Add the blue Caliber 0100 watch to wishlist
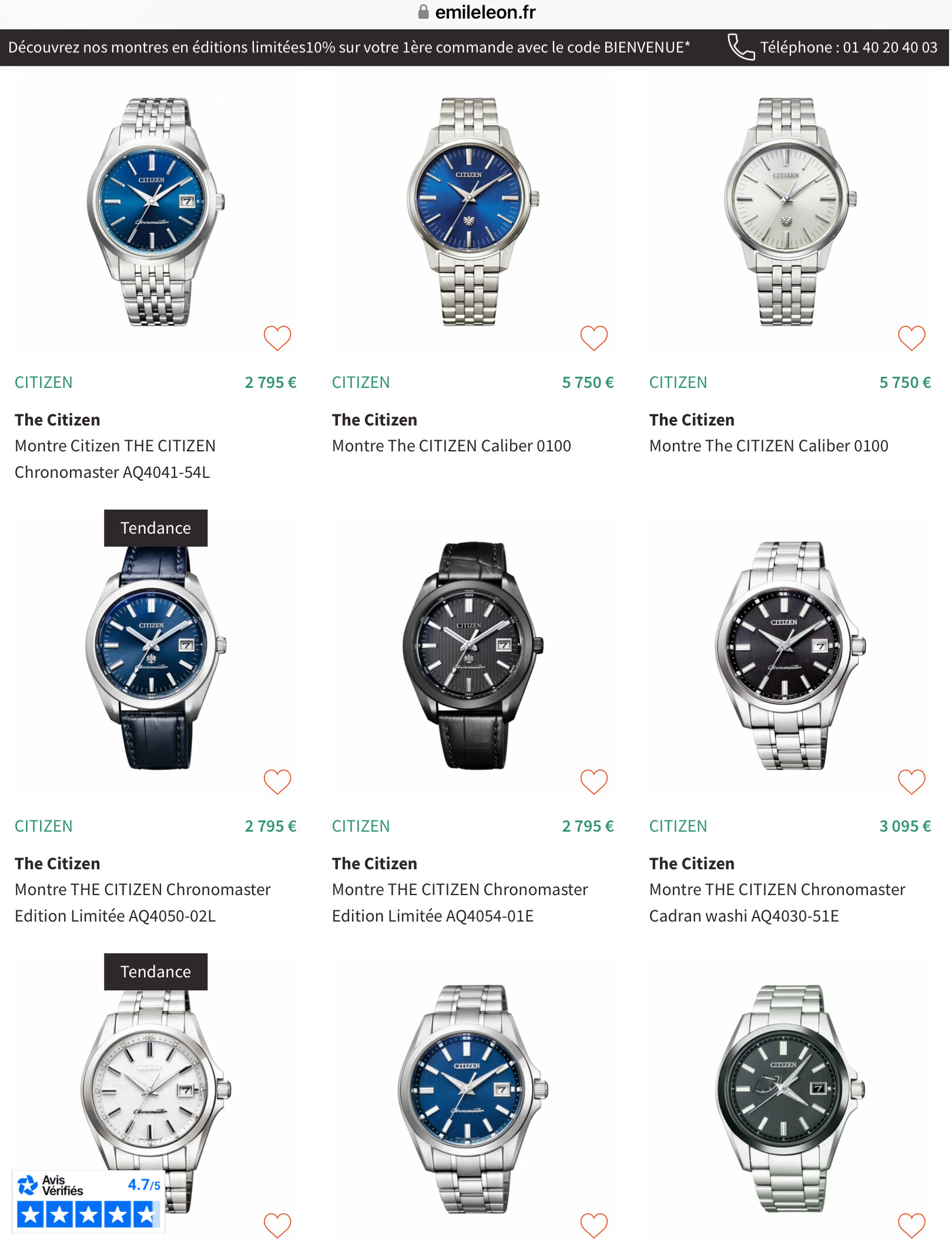The image size is (952, 1246). point(594,338)
